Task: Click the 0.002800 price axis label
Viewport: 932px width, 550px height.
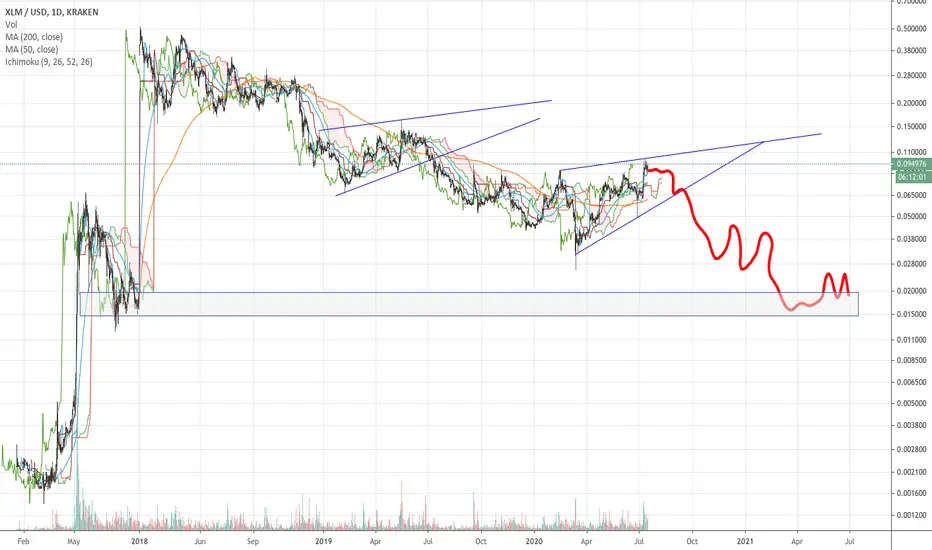Action: point(912,450)
